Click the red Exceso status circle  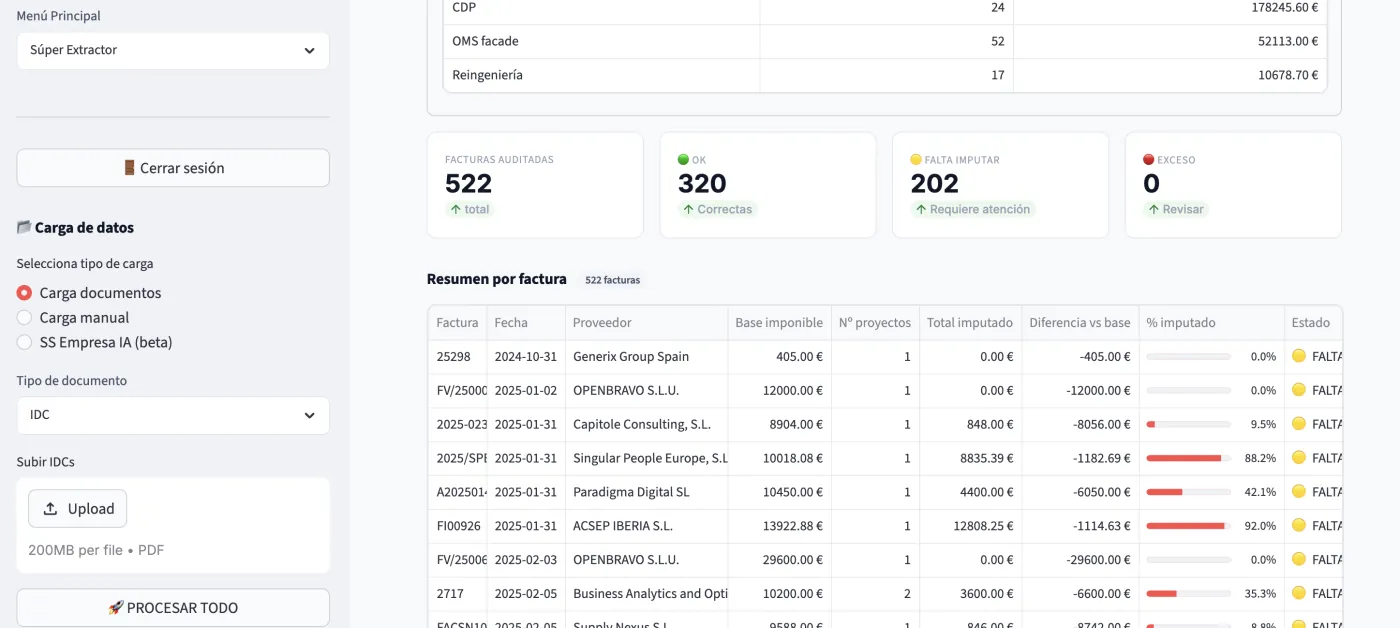pyautogui.click(x=1148, y=159)
